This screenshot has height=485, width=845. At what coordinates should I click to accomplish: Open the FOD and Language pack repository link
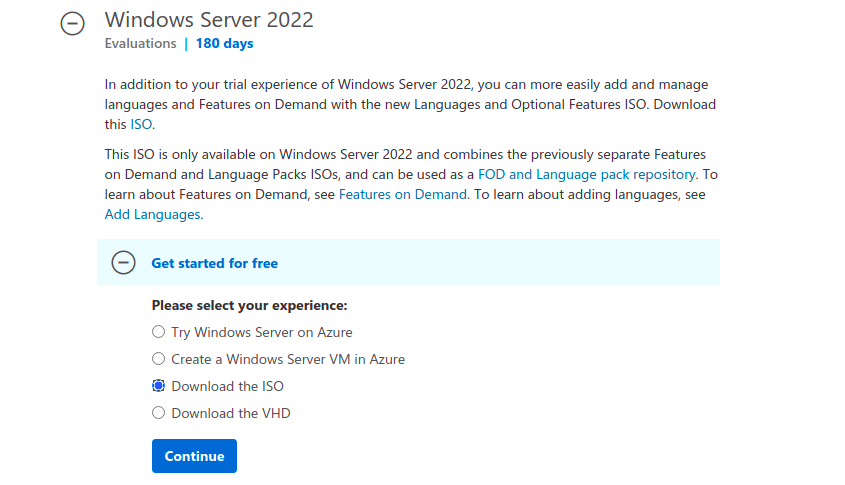click(x=587, y=174)
